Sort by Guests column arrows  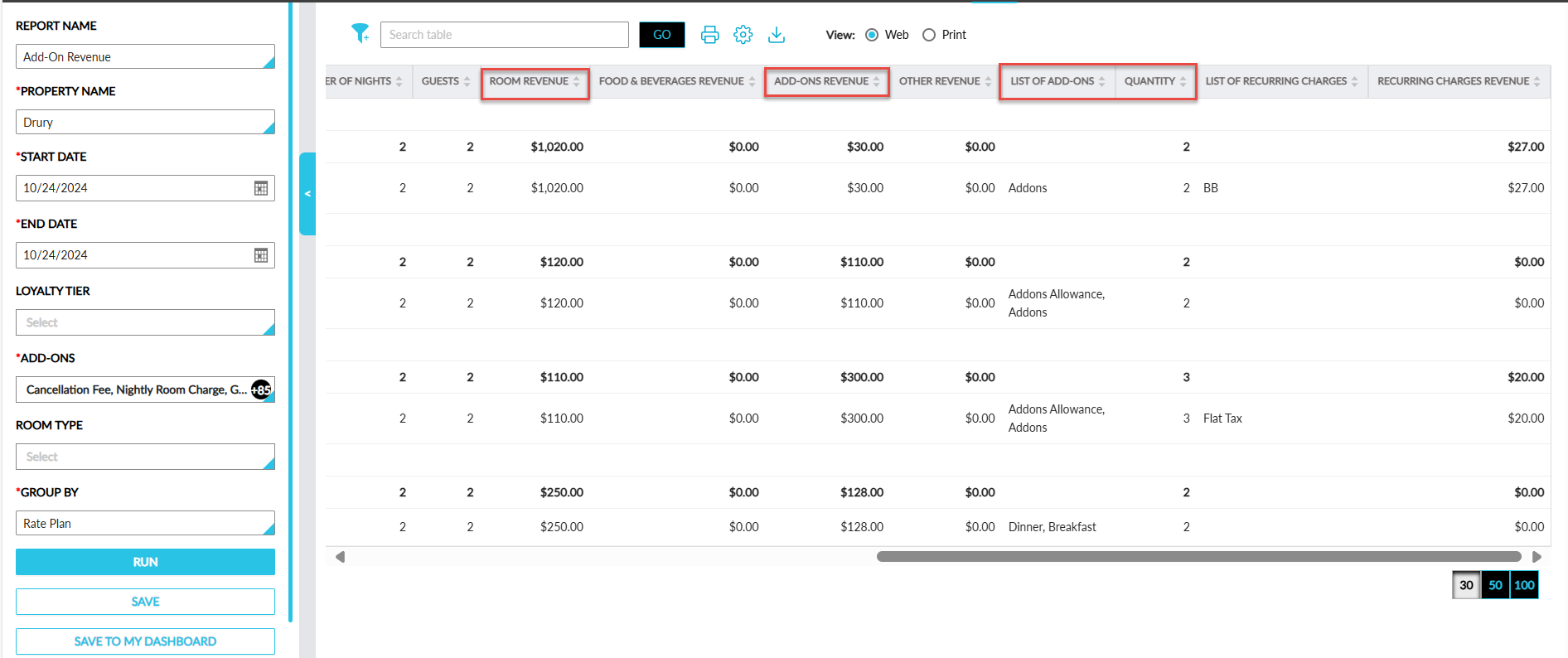(x=467, y=81)
